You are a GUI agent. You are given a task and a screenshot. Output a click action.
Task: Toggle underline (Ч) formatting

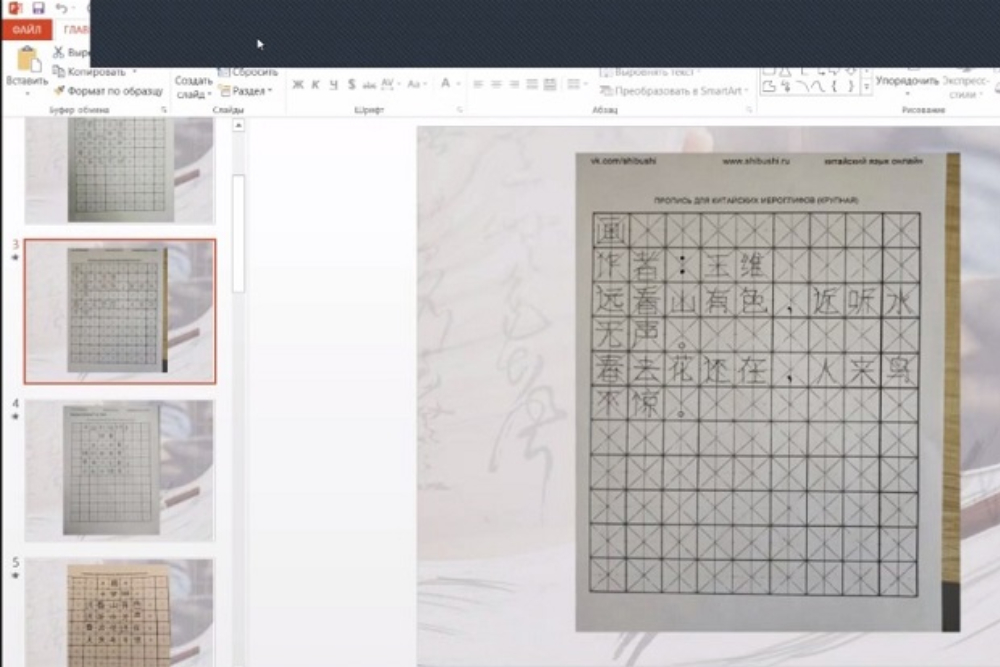click(x=334, y=84)
